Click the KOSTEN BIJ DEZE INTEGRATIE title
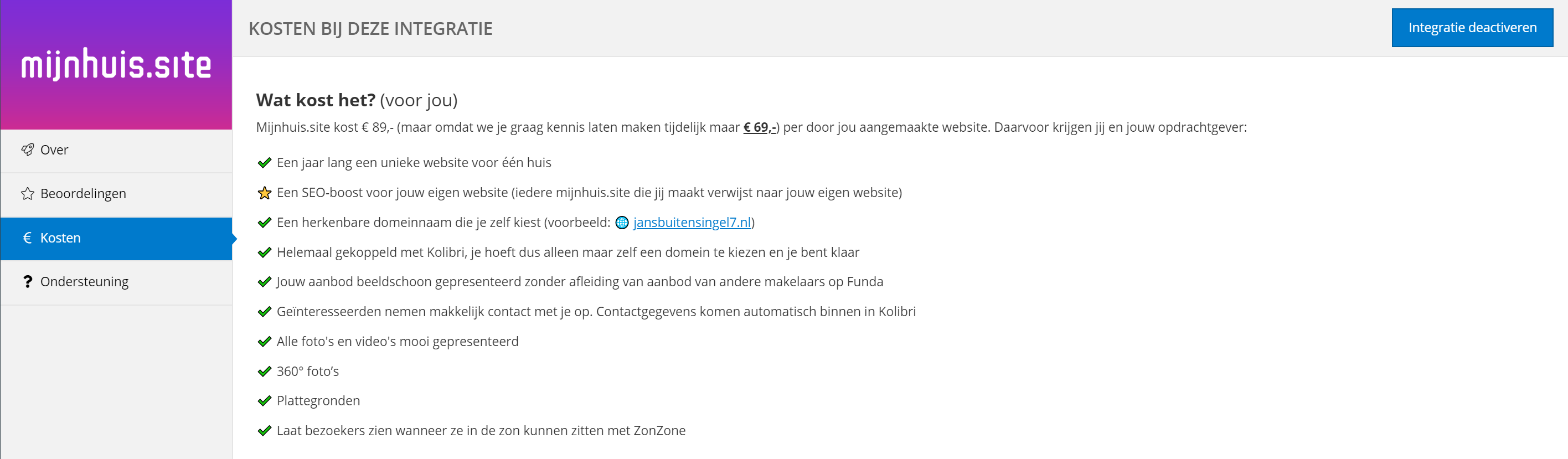Screen dimensions: 1568x459 point(371,29)
